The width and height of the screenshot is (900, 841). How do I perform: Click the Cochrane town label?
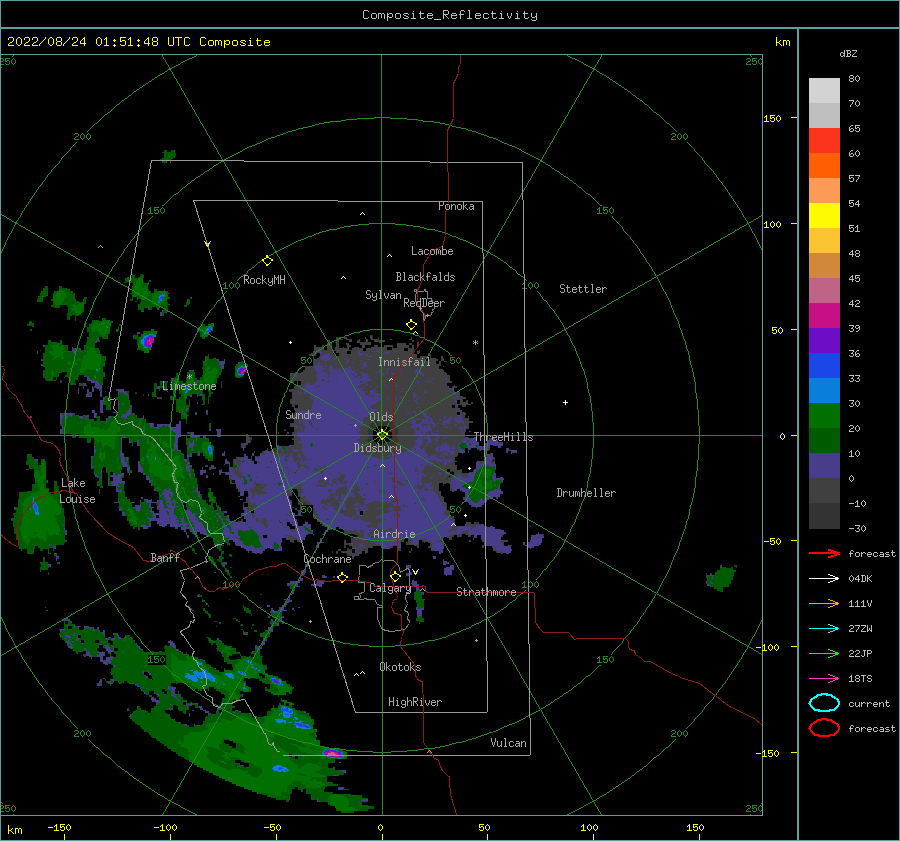point(327,559)
